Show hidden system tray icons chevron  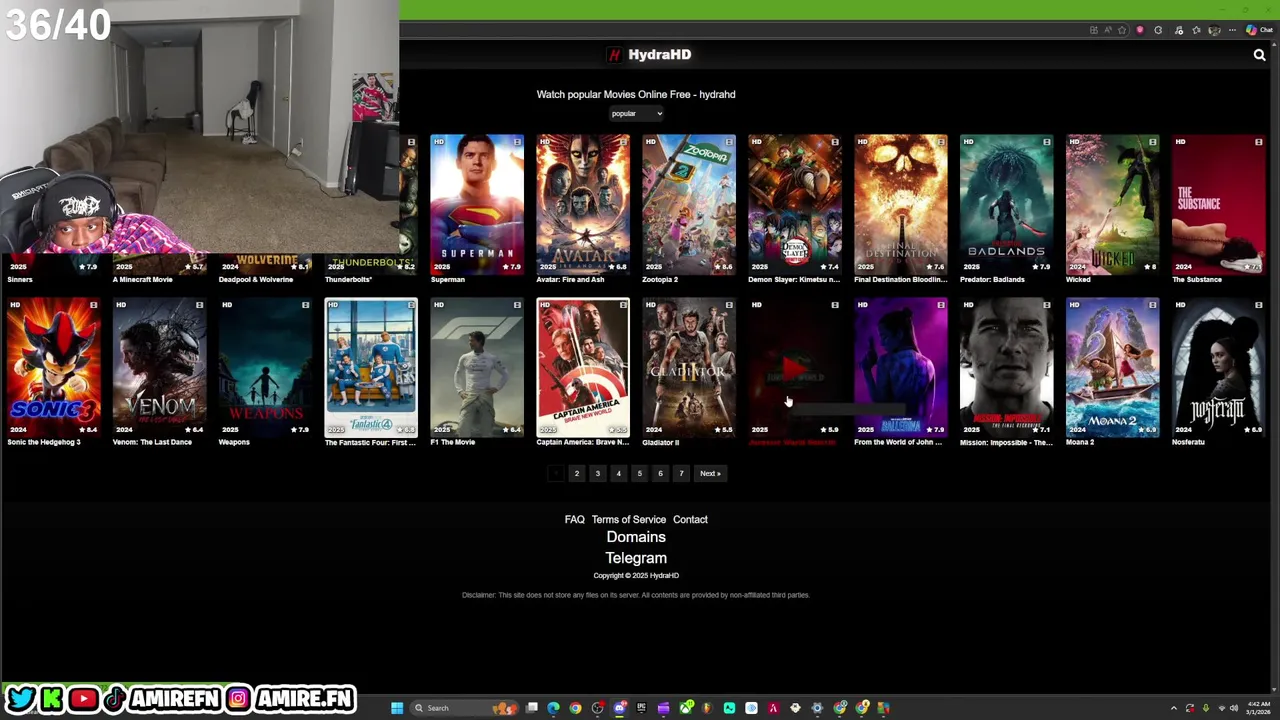[x=1174, y=708]
